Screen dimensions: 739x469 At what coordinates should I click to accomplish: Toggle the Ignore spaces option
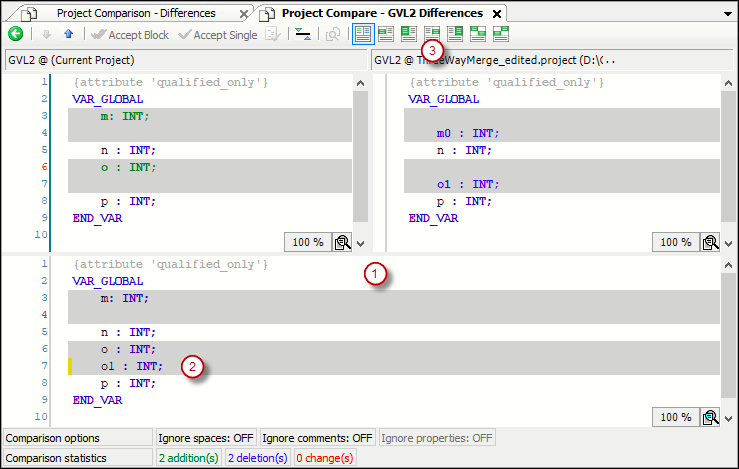pos(206,438)
